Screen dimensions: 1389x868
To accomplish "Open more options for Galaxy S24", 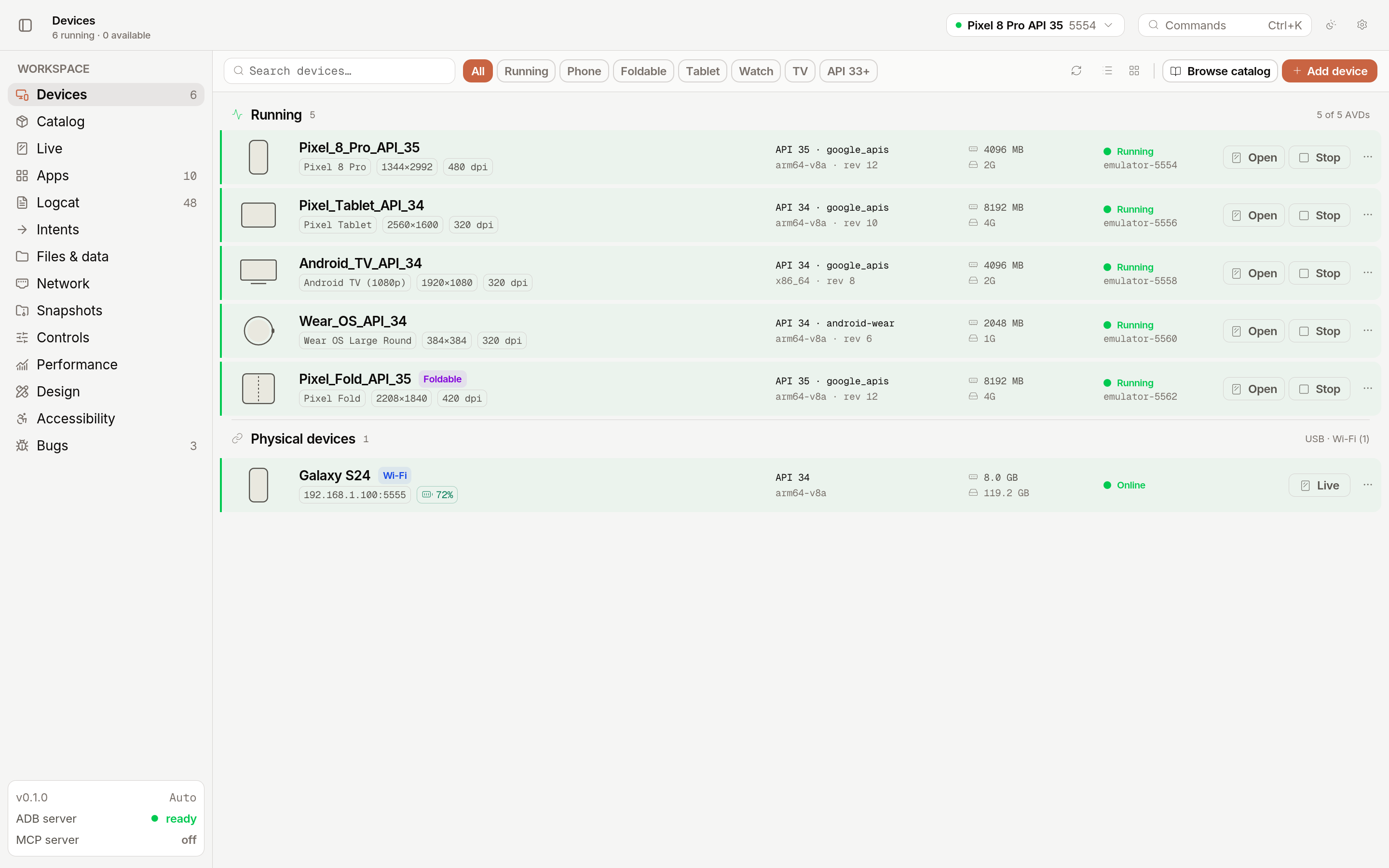I will click(x=1368, y=485).
